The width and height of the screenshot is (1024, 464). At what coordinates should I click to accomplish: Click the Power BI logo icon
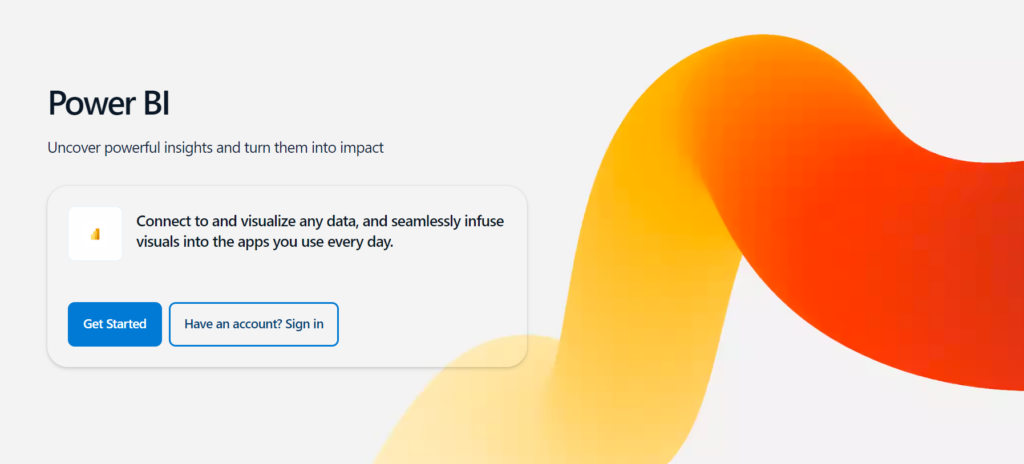95,234
